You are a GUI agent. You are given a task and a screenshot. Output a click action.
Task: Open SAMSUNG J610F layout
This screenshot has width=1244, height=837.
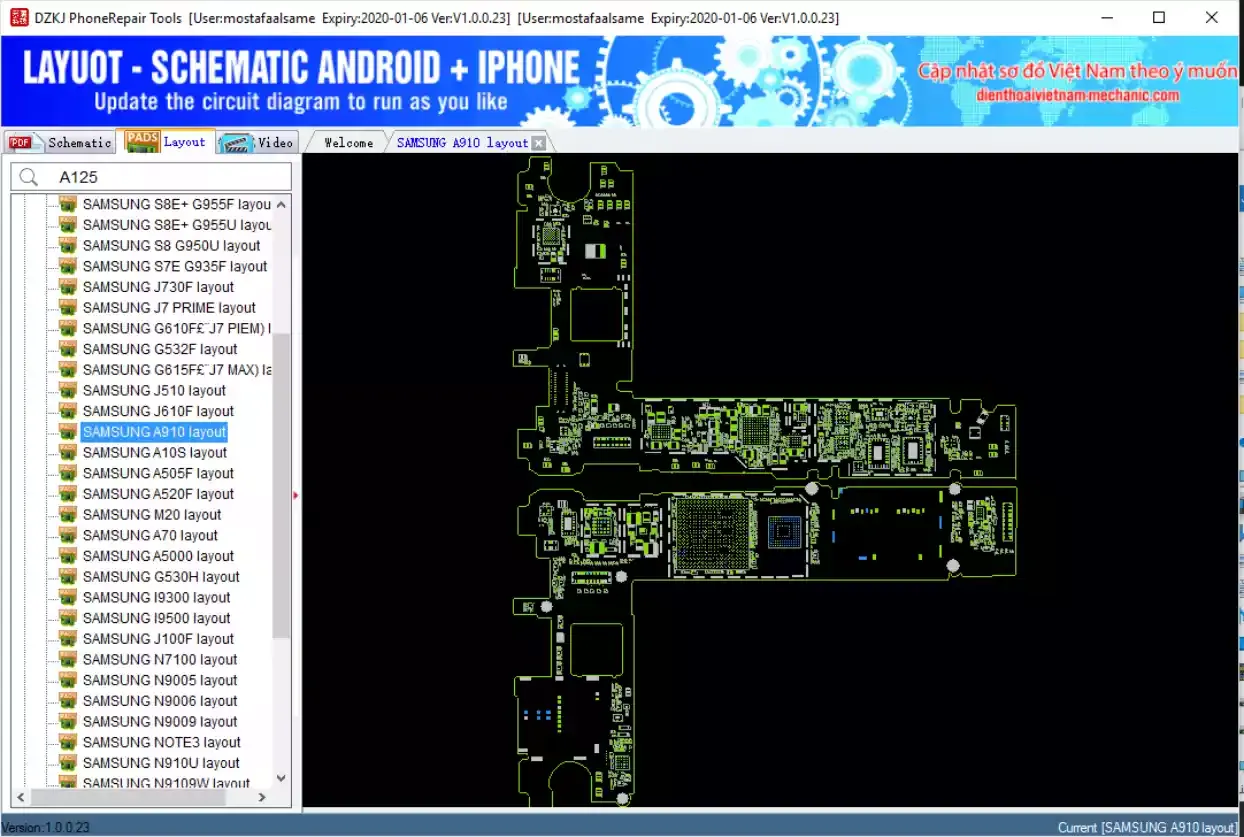(158, 411)
